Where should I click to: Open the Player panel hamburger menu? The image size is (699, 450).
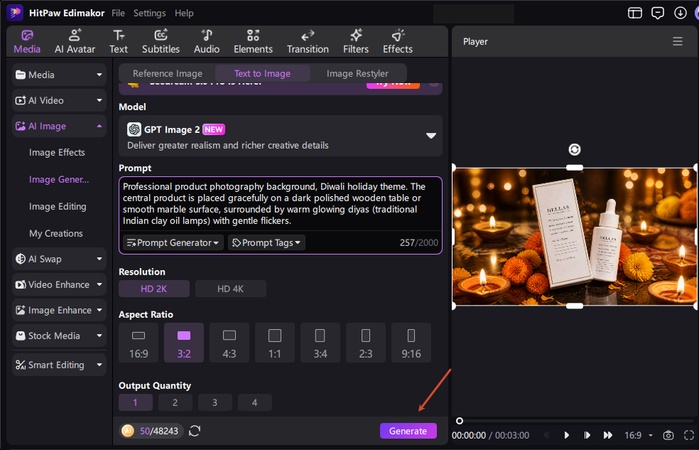pos(678,41)
